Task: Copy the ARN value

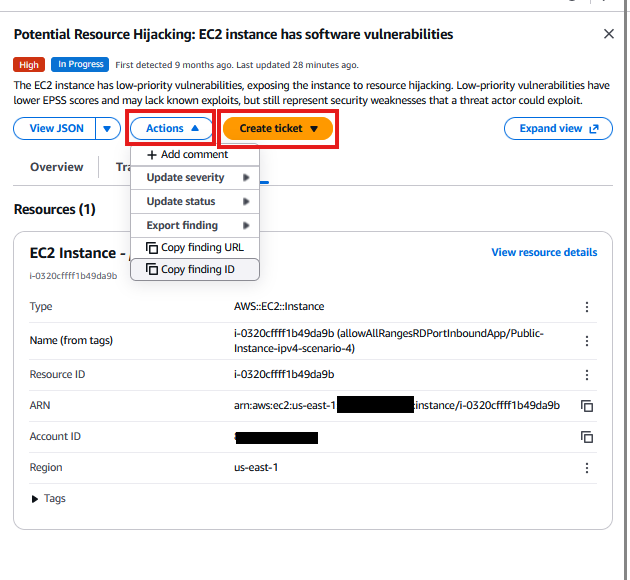Action: click(x=587, y=406)
